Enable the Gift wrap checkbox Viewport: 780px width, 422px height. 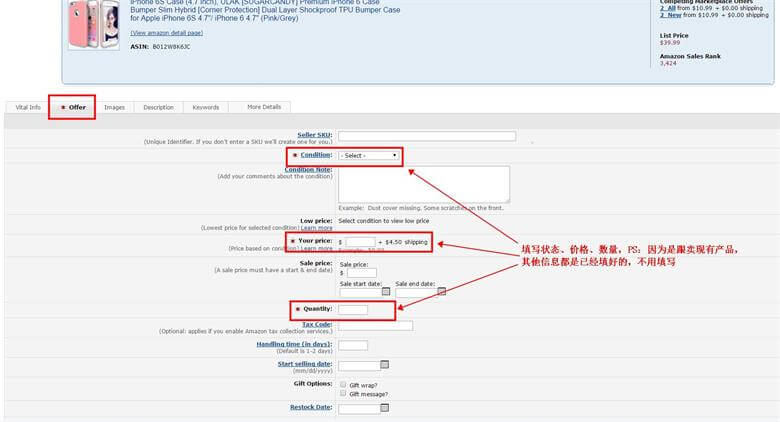pyautogui.click(x=343, y=384)
